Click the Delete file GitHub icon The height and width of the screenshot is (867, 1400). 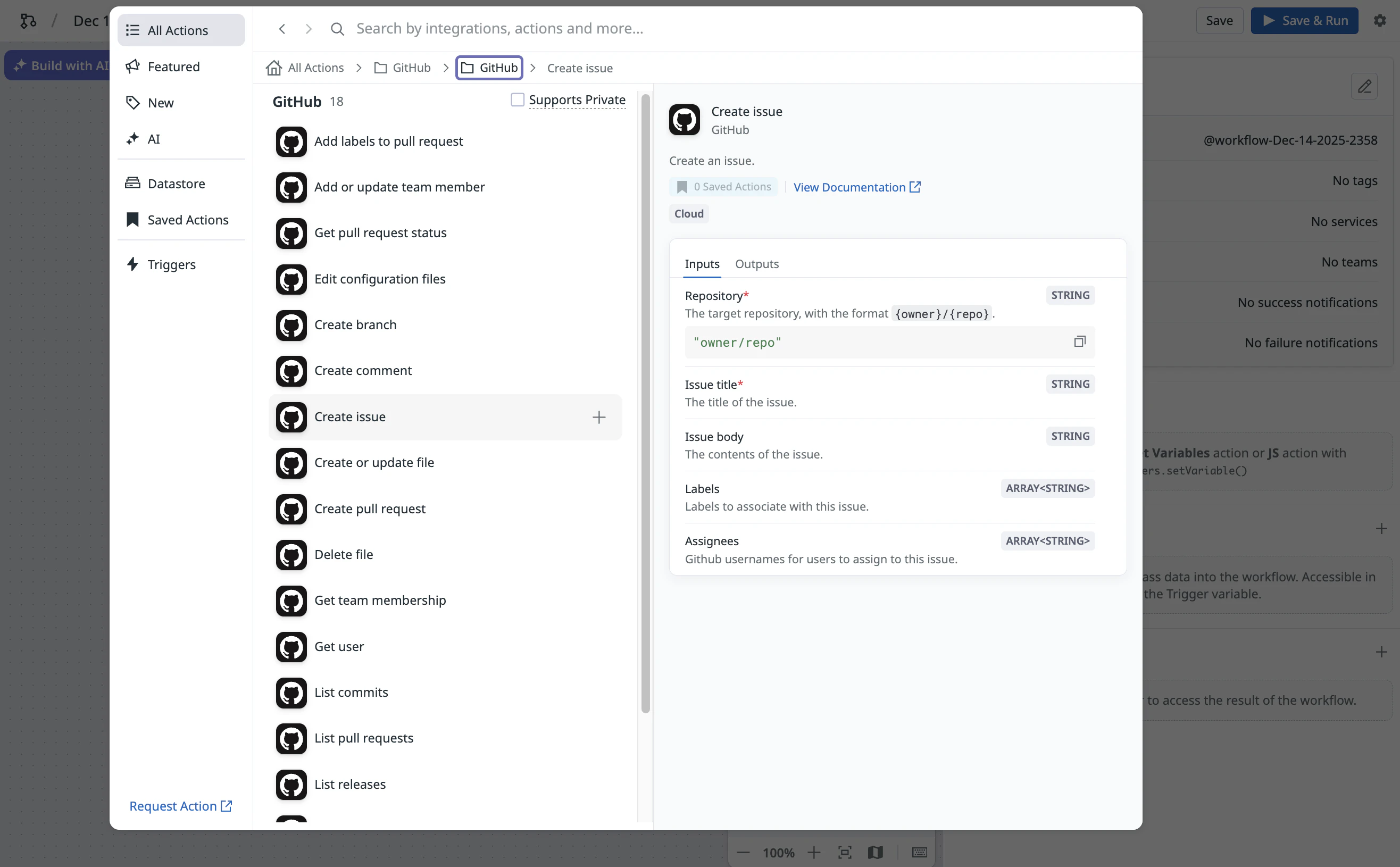291,555
